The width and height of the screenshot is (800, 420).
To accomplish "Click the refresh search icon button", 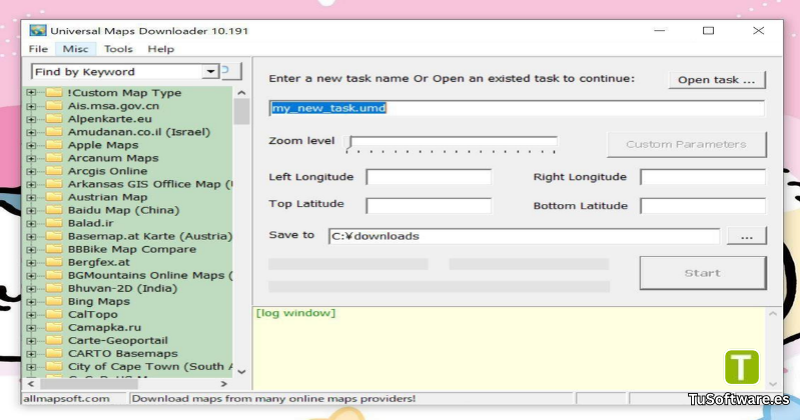I will tap(231, 71).
